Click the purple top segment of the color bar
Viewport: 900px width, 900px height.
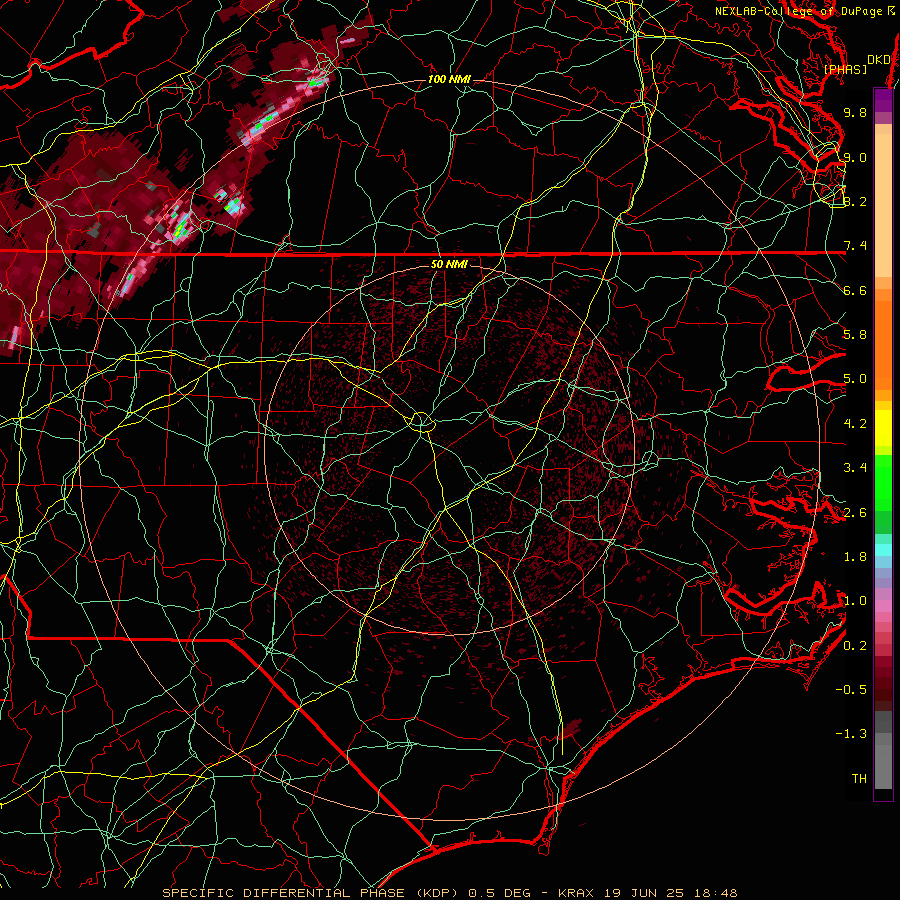(883, 100)
